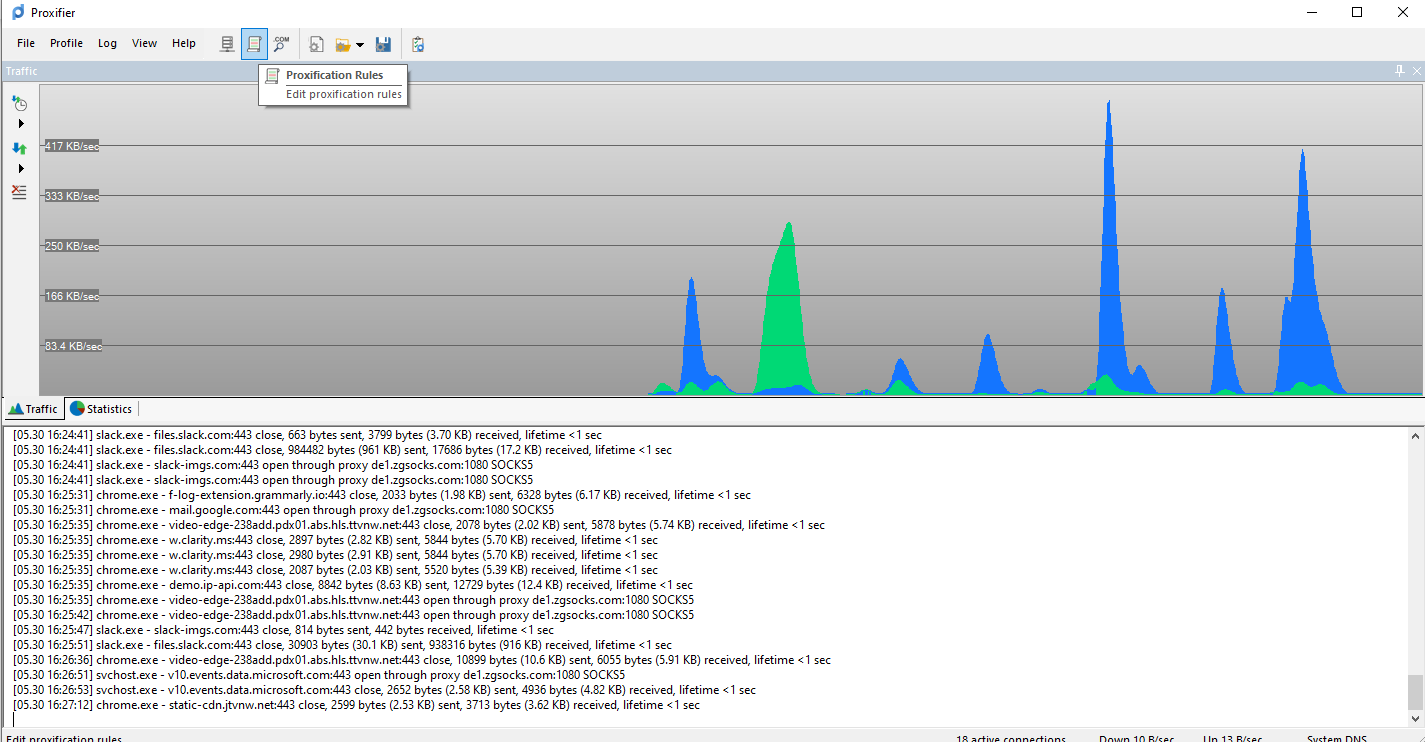Click the 417 KB/sec graph label
The width and height of the screenshot is (1425, 742).
(71, 146)
